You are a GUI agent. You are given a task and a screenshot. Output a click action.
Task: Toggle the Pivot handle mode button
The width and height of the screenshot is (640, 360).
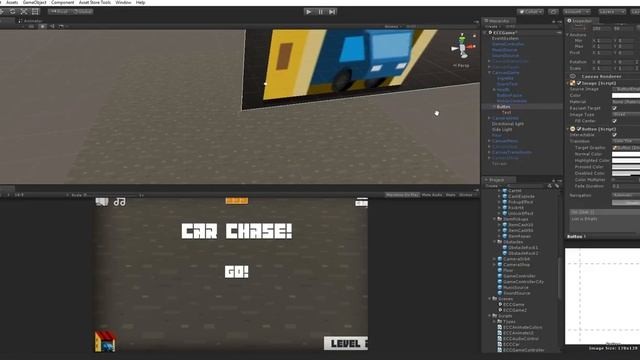[x=60, y=11]
